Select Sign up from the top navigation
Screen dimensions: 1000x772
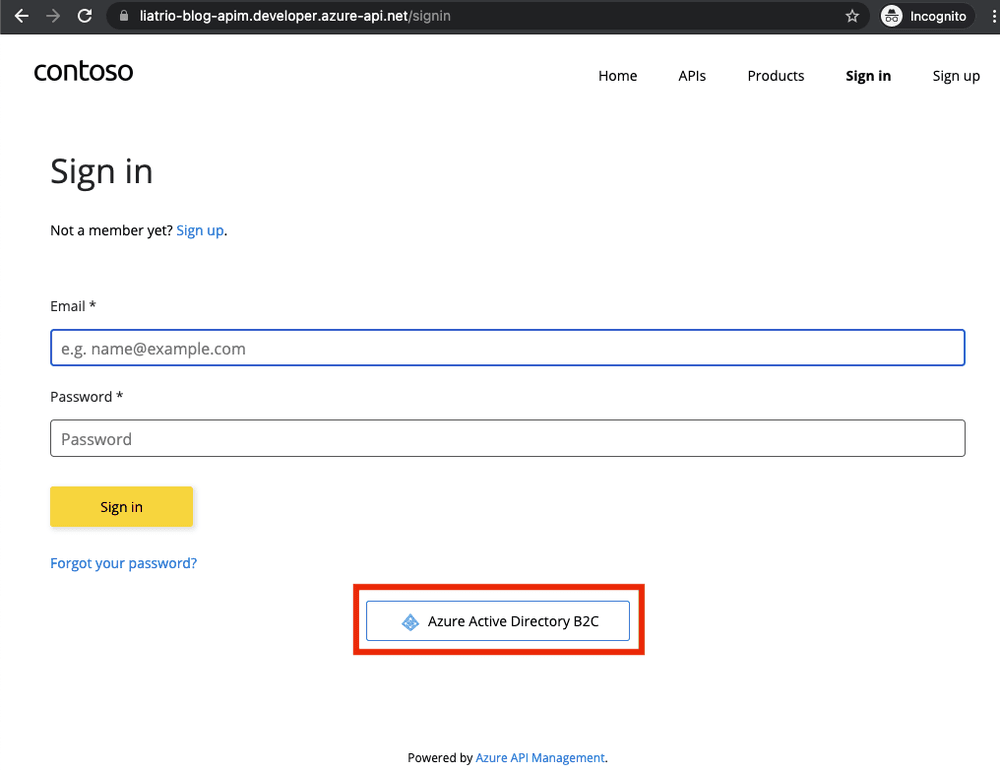(x=956, y=76)
